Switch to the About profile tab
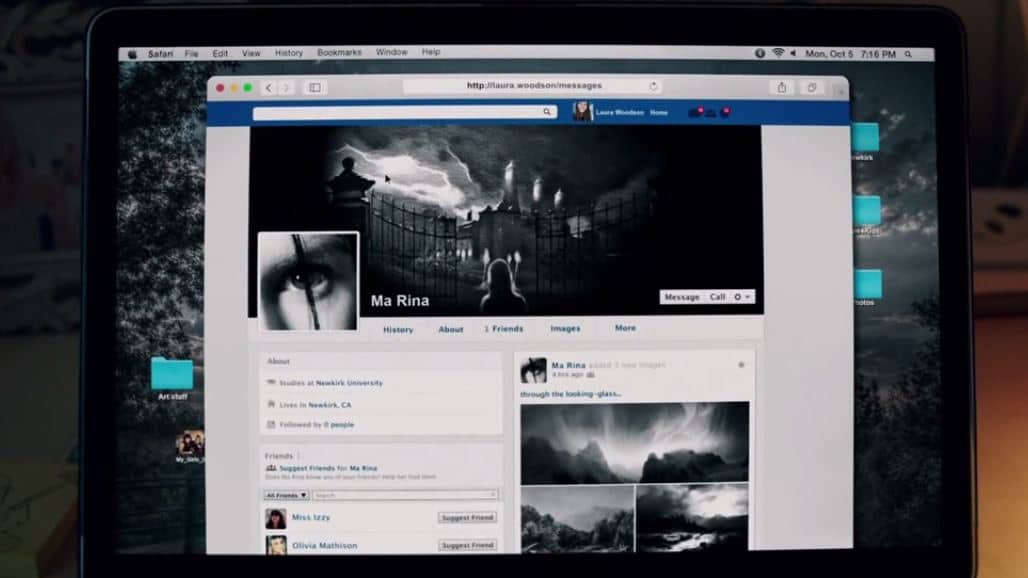Screen dimensions: 1028x578 [x=450, y=330]
